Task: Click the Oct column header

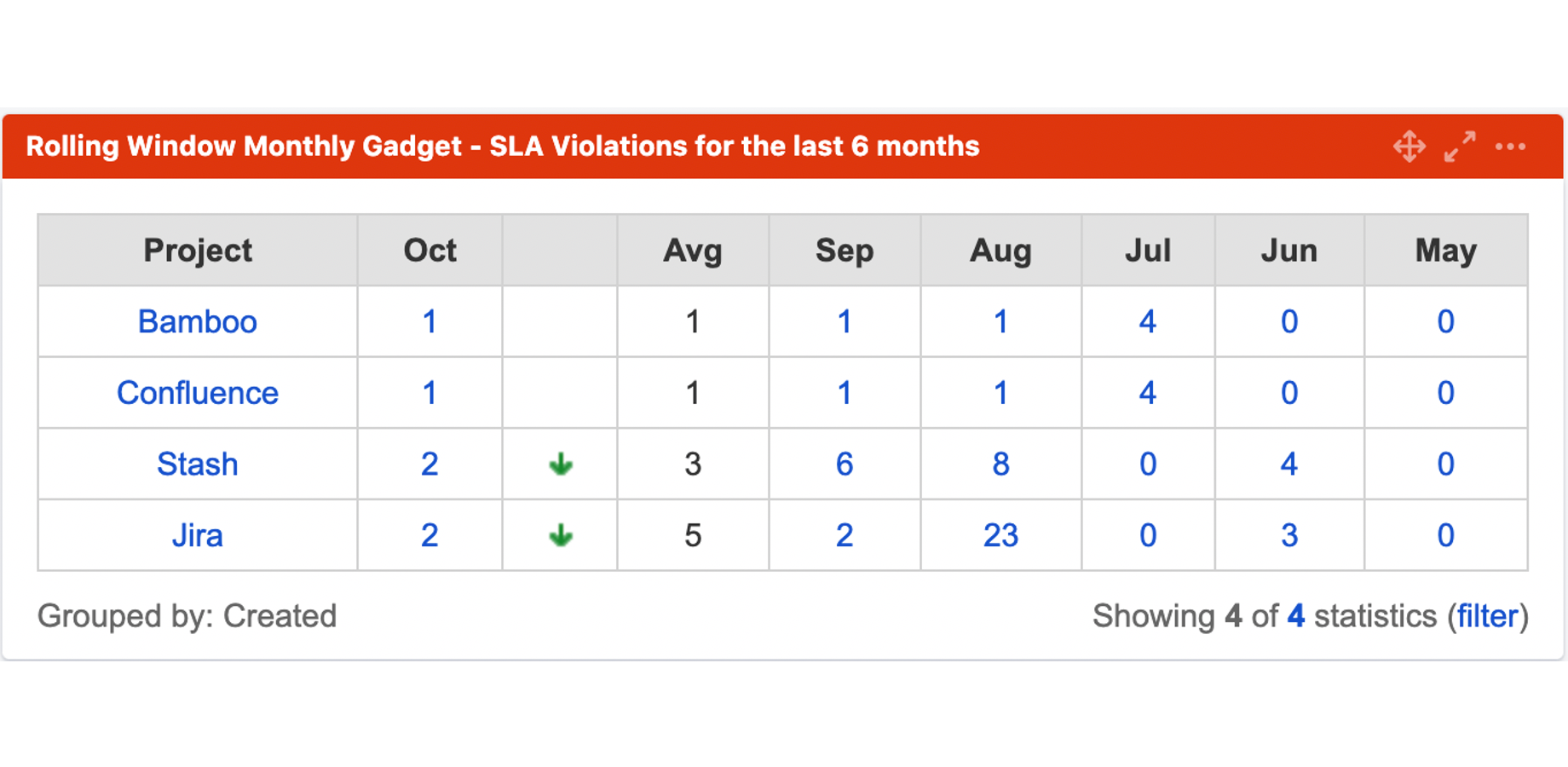Action: (430, 251)
